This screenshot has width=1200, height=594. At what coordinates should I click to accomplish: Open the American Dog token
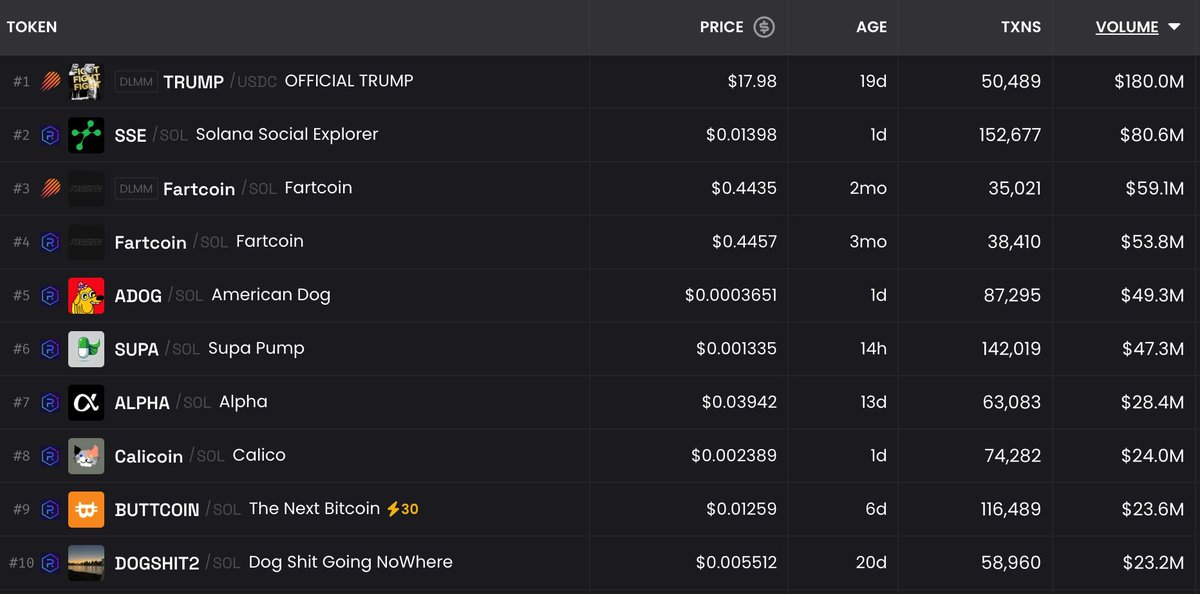(271, 295)
